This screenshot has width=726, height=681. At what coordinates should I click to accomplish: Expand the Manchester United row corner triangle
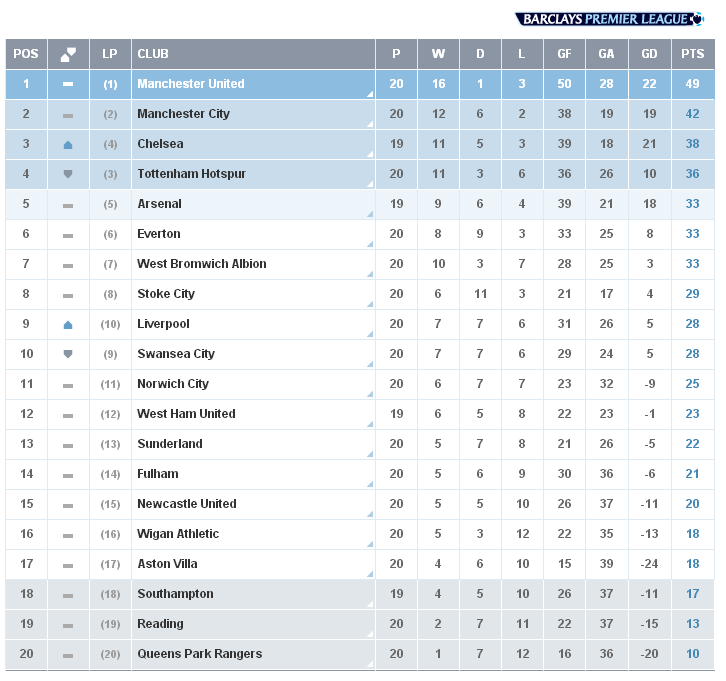370,94
